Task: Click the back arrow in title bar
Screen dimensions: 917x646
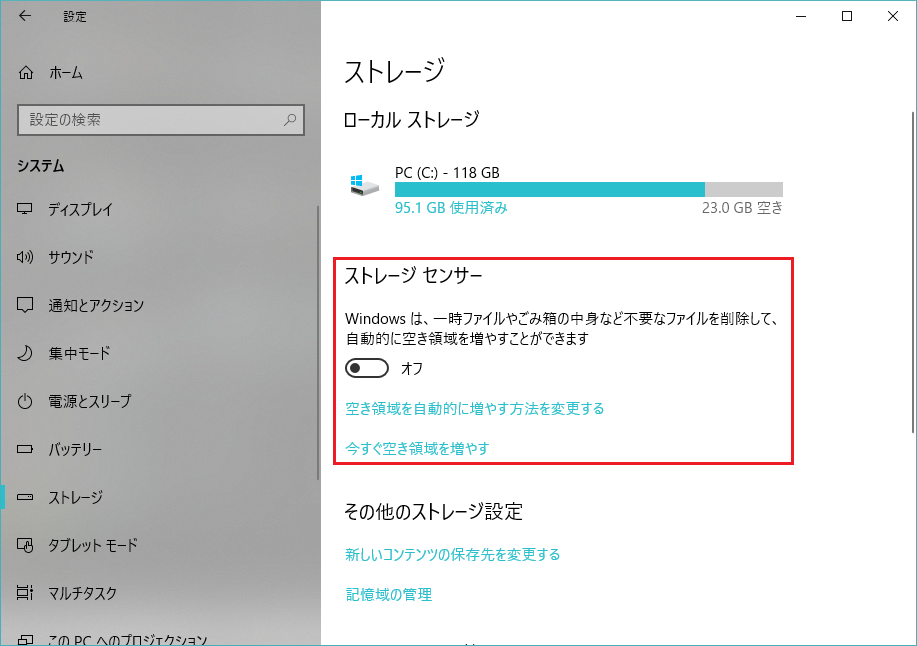Action: tap(25, 16)
